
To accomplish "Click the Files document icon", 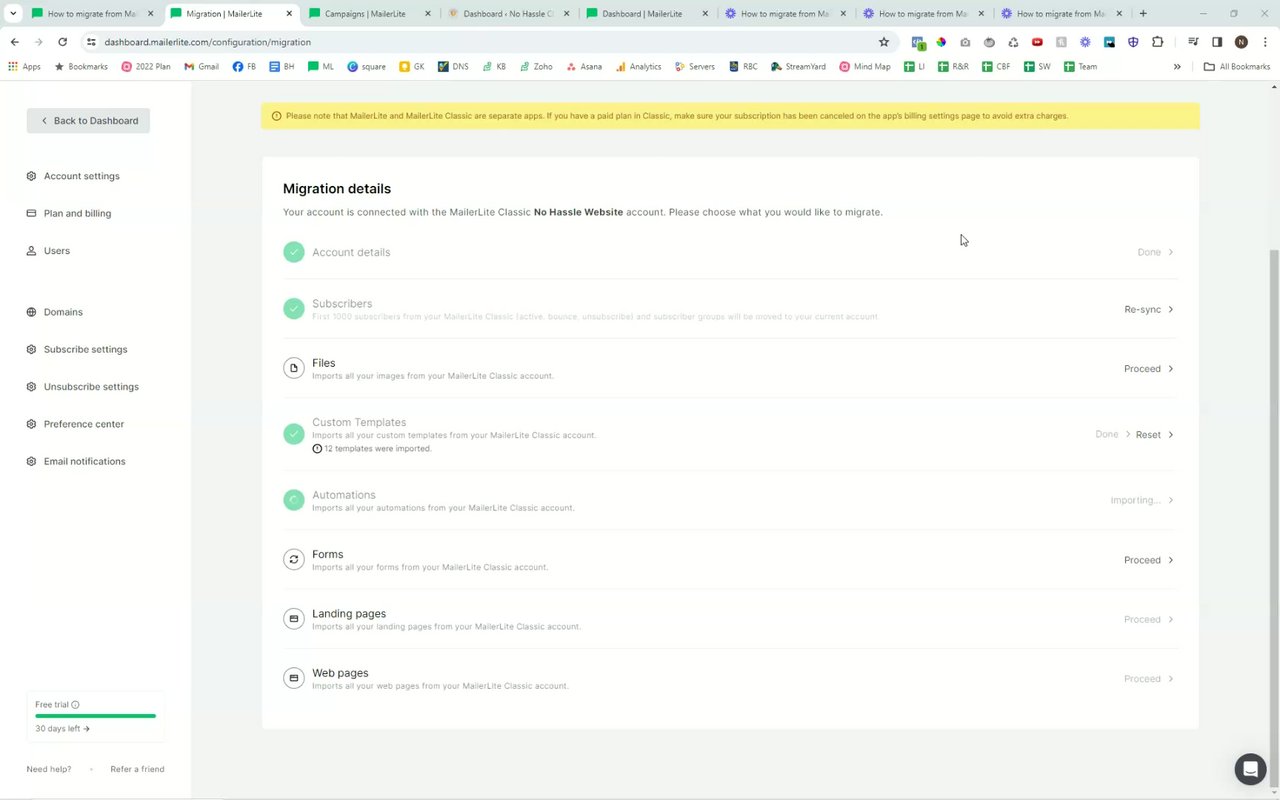I will tap(293, 368).
